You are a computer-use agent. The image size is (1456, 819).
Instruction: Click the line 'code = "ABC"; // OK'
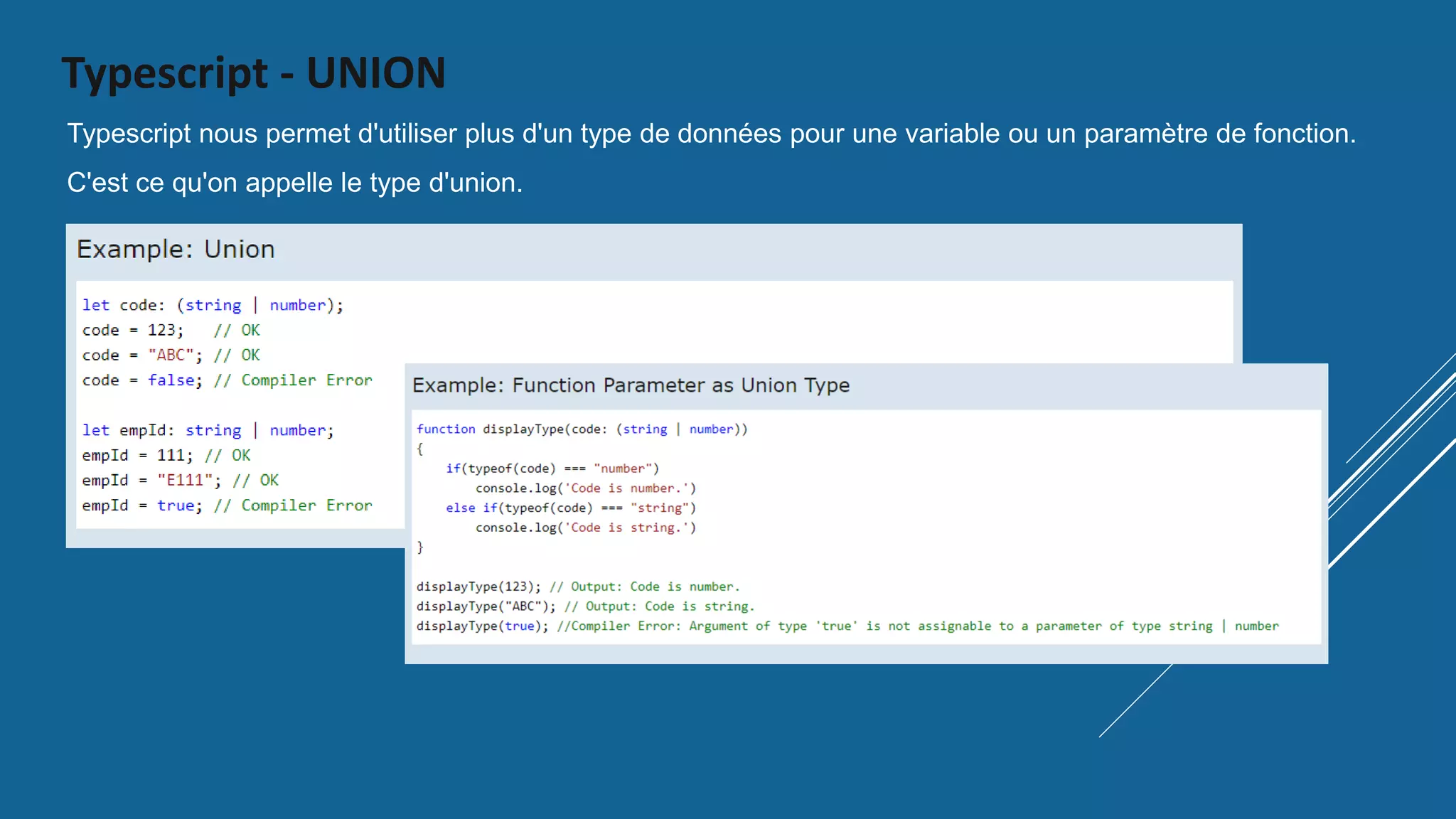coord(171,355)
